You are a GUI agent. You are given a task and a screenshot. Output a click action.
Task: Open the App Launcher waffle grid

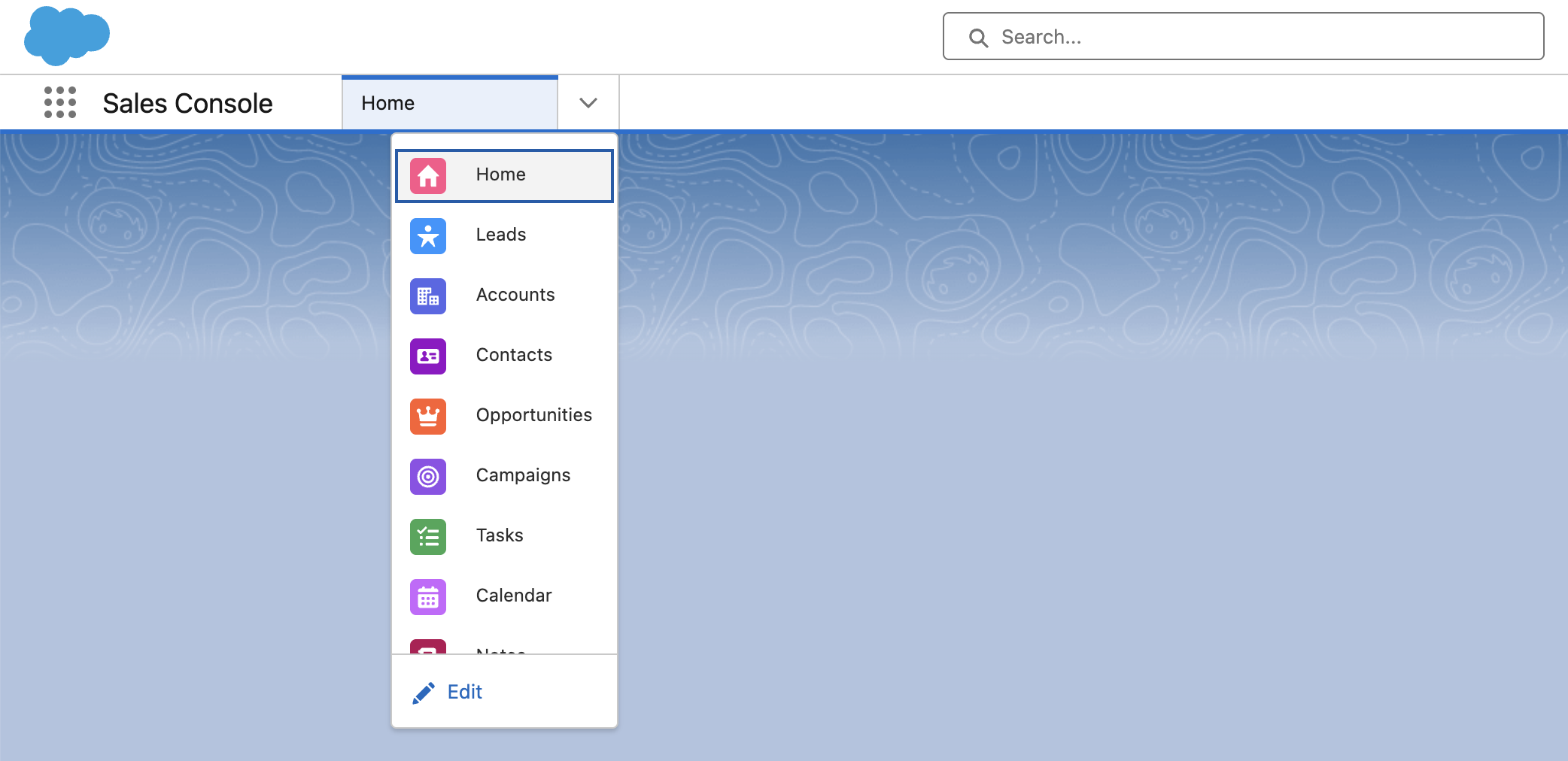[x=59, y=102]
